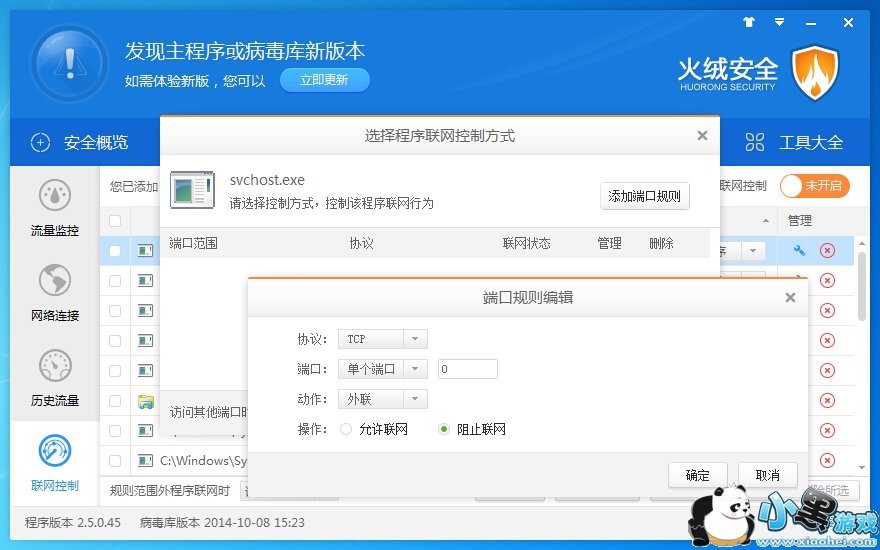
Task: Open the 端口 单个端口 dropdown
Action: pyautogui.click(x=383, y=369)
